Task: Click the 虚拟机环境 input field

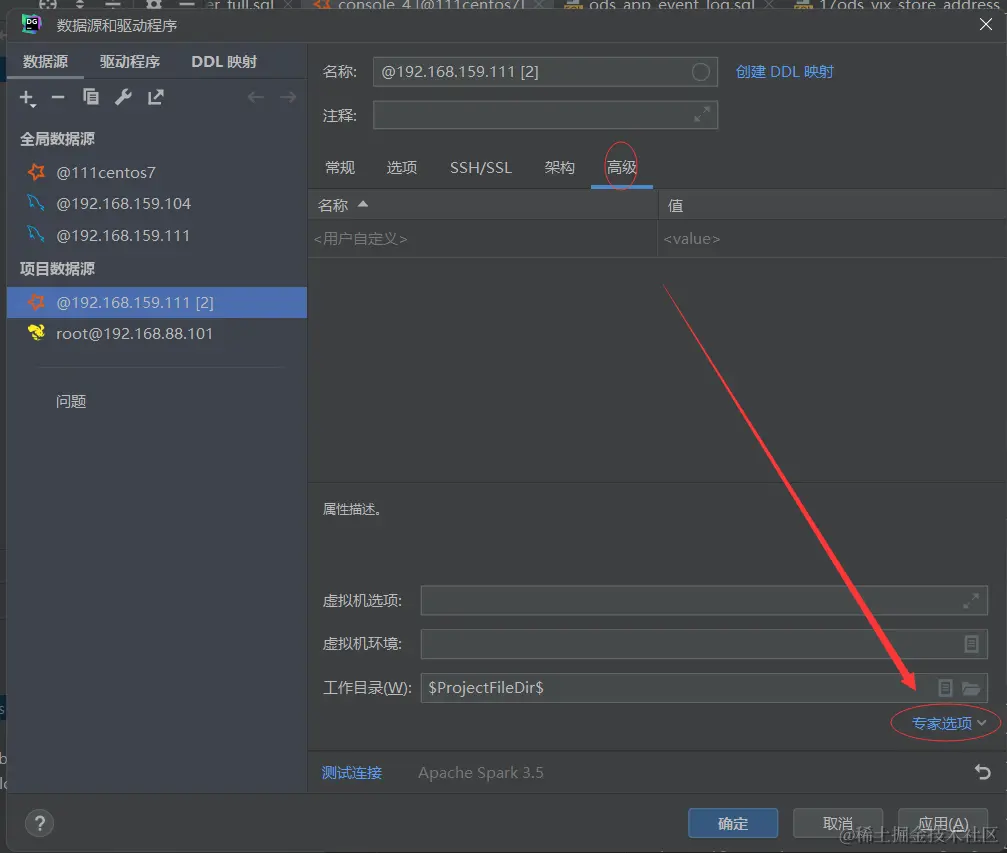Action: coord(704,644)
